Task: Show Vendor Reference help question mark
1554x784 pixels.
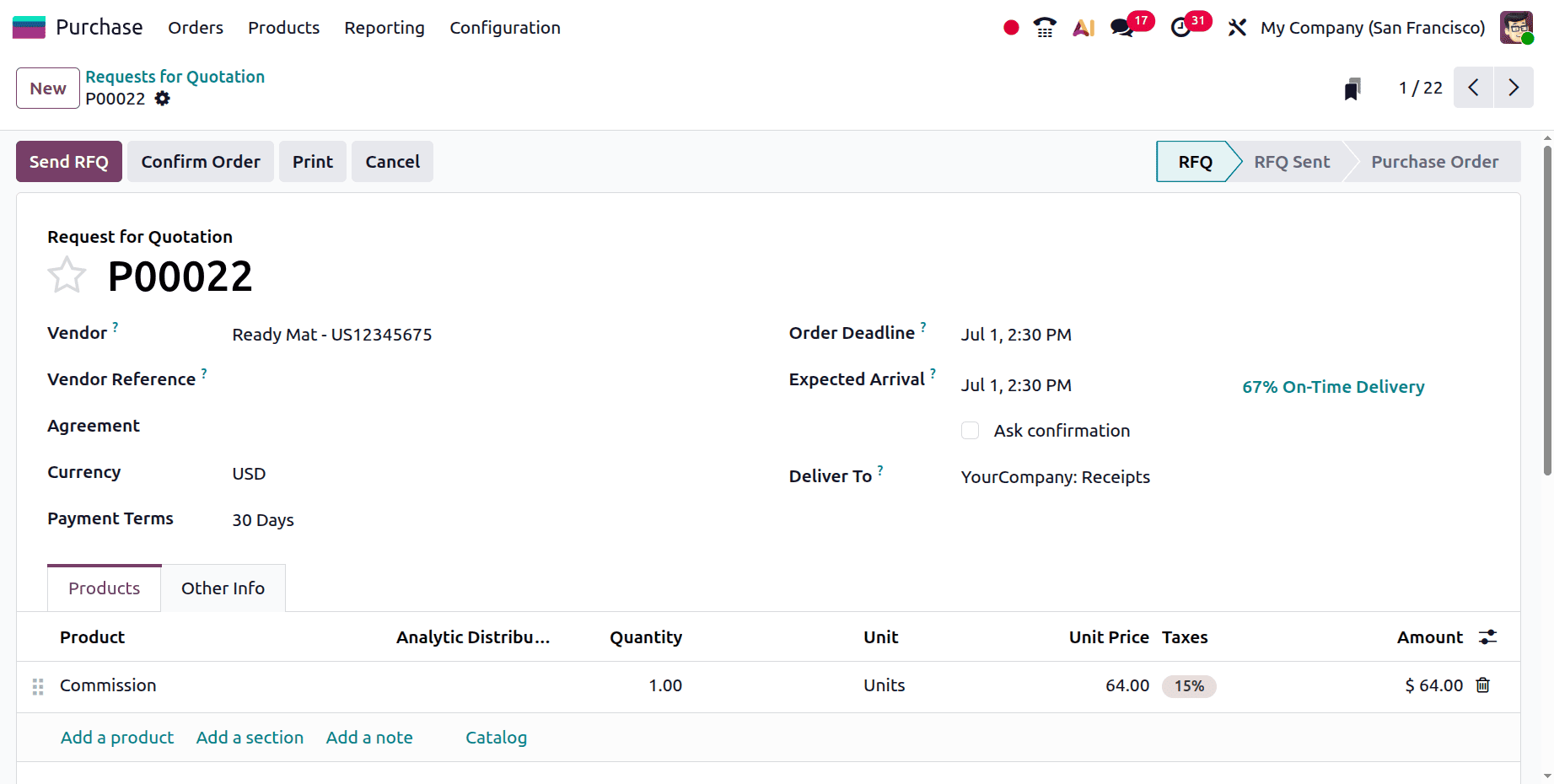Action: tap(204, 373)
